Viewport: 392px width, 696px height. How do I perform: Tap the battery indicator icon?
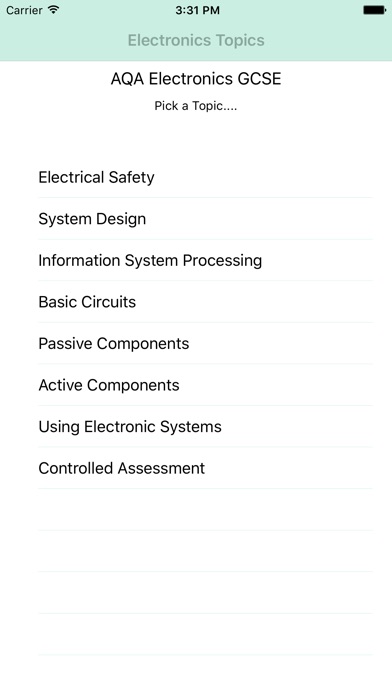pyautogui.click(x=374, y=10)
